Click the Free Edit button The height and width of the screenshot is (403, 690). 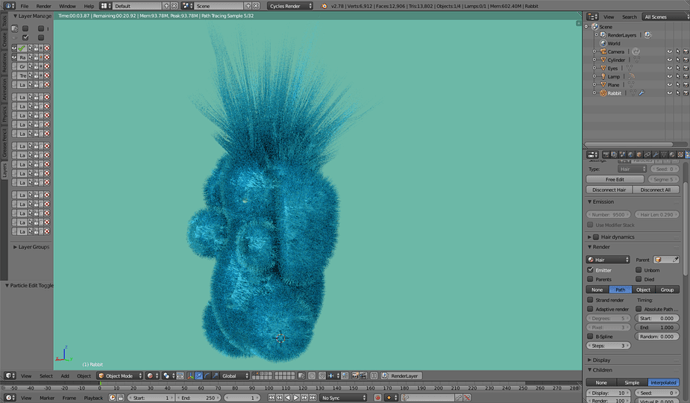615,179
